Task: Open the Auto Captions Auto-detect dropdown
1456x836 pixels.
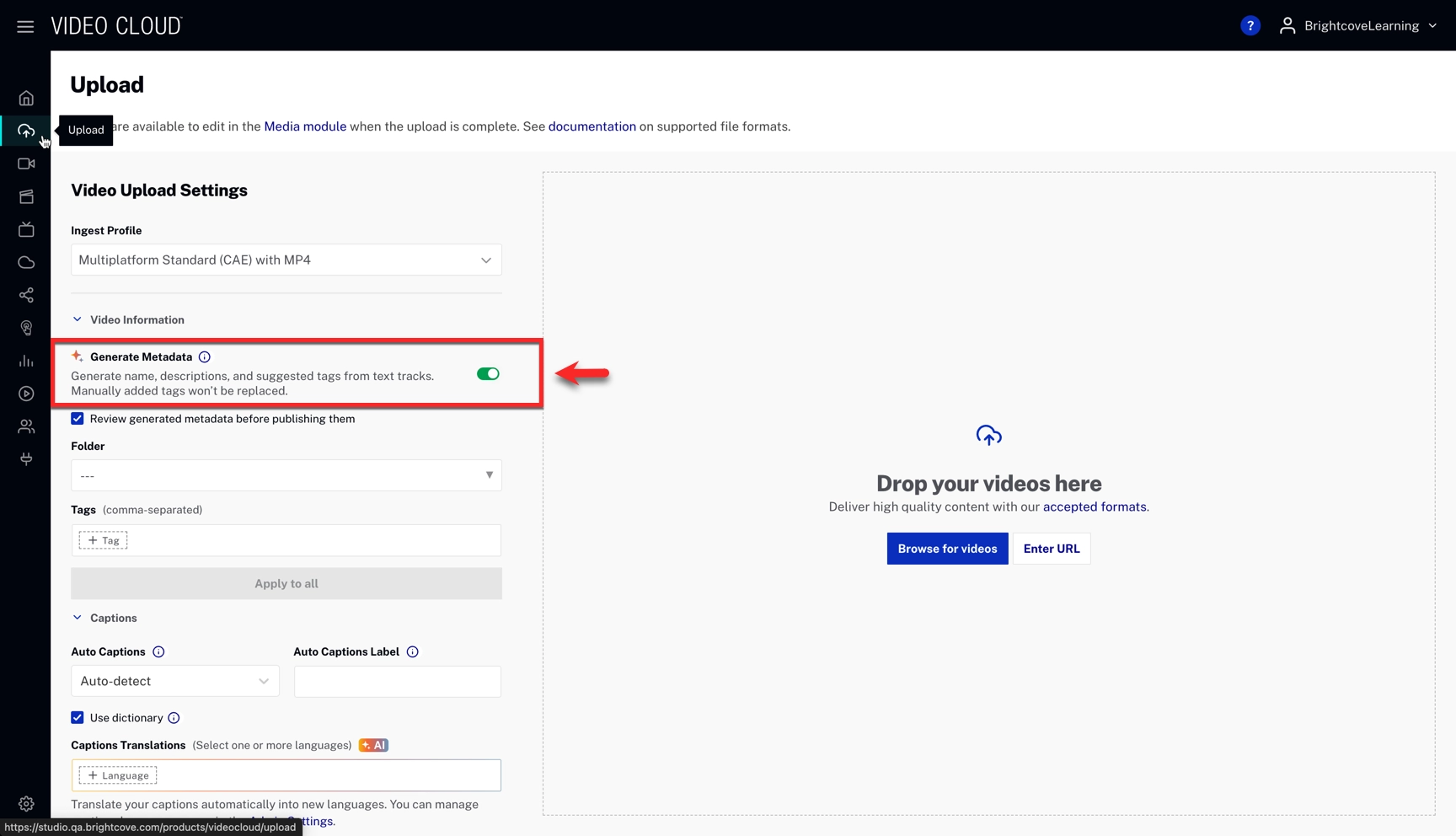Action: [174, 681]
